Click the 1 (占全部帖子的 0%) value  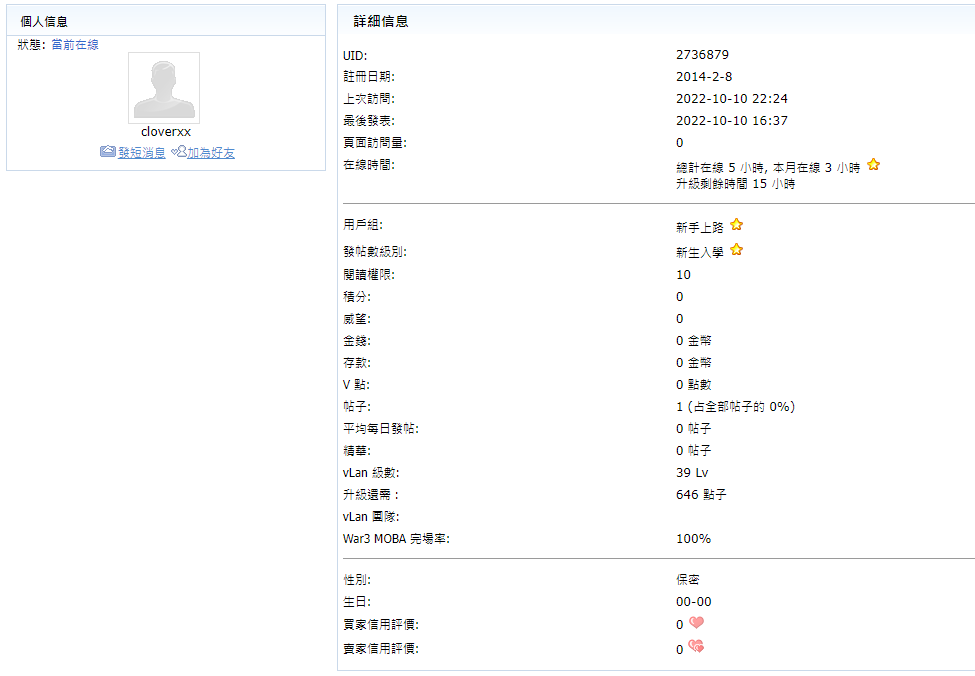(736, 407)
